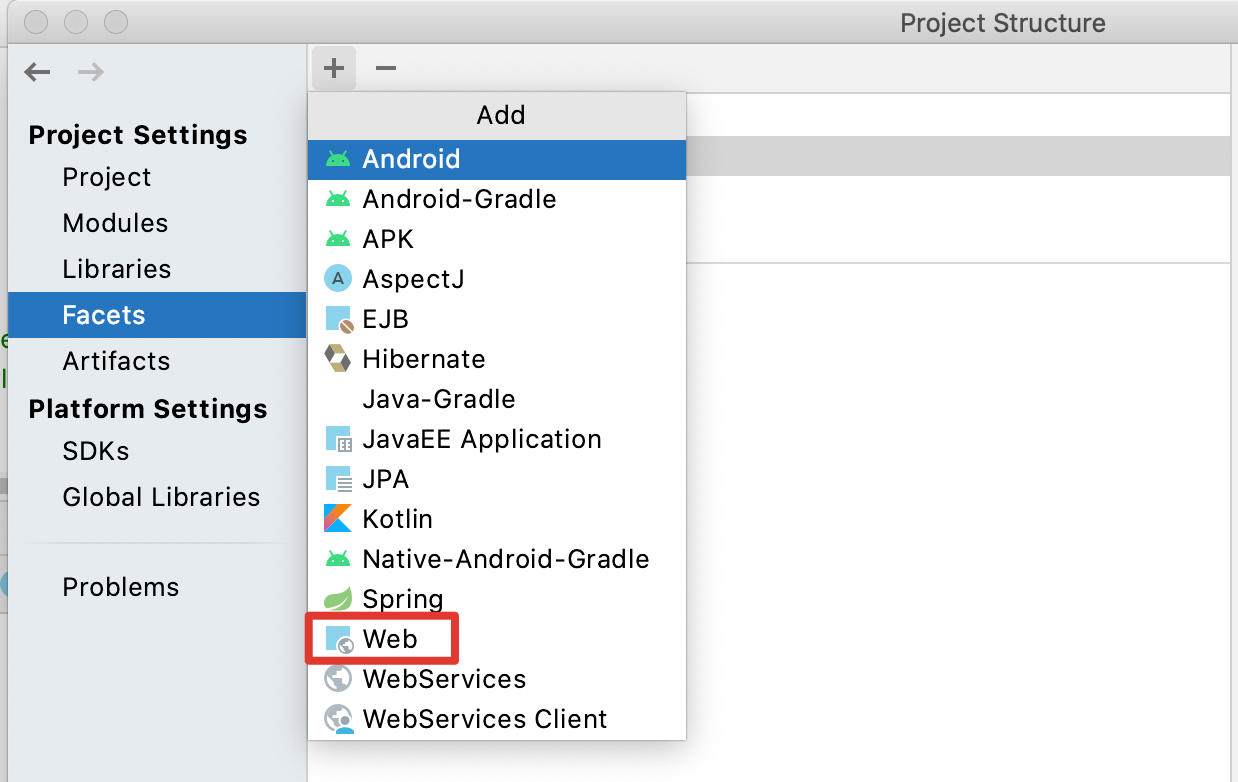
Task: Open the Modules settings page
Action: tap(115, 223)
